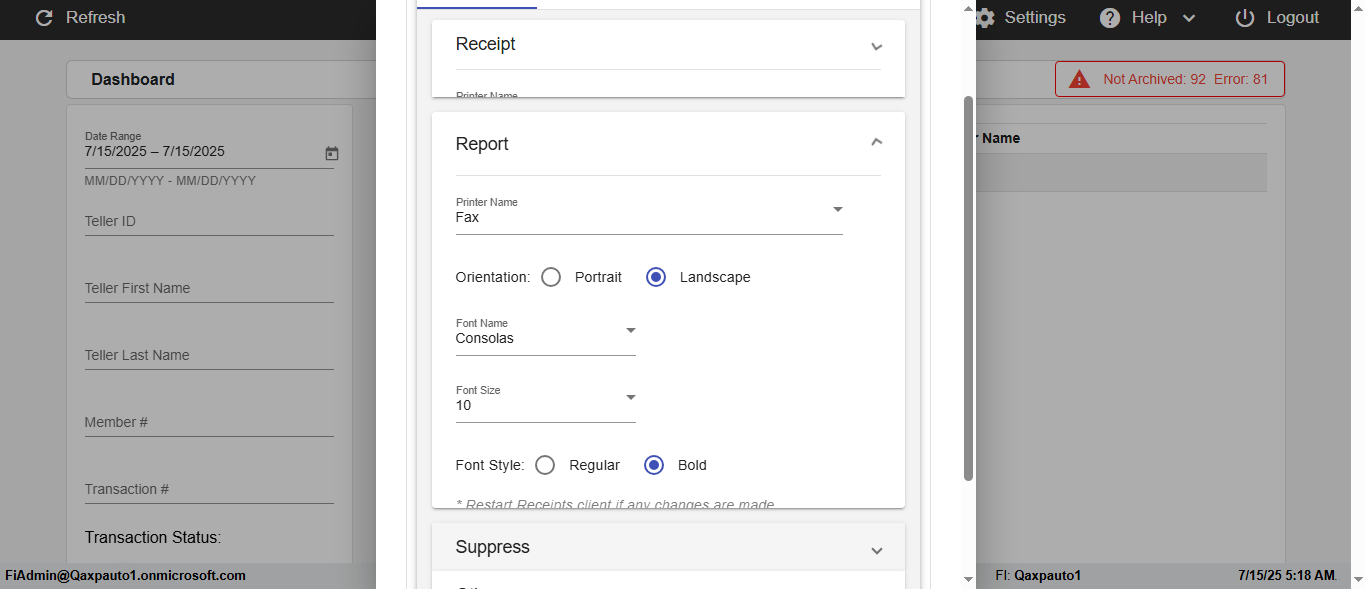
Task: Select Landscape orientation radio button
Action: click(656, 277)
